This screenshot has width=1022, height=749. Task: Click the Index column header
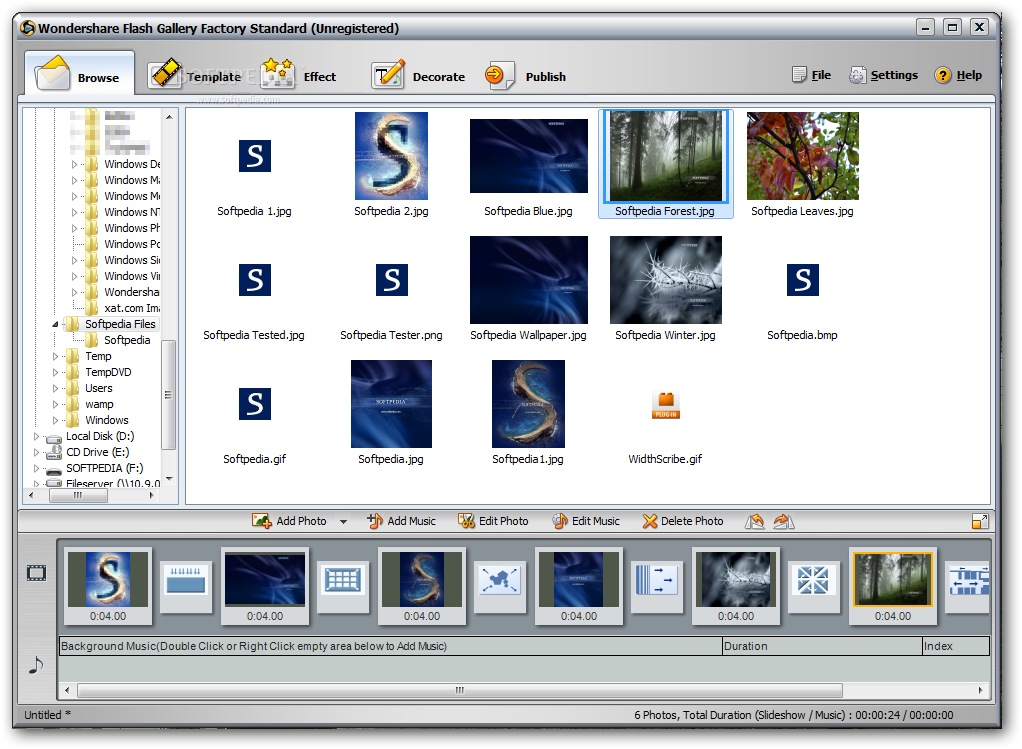pos(956,646)
